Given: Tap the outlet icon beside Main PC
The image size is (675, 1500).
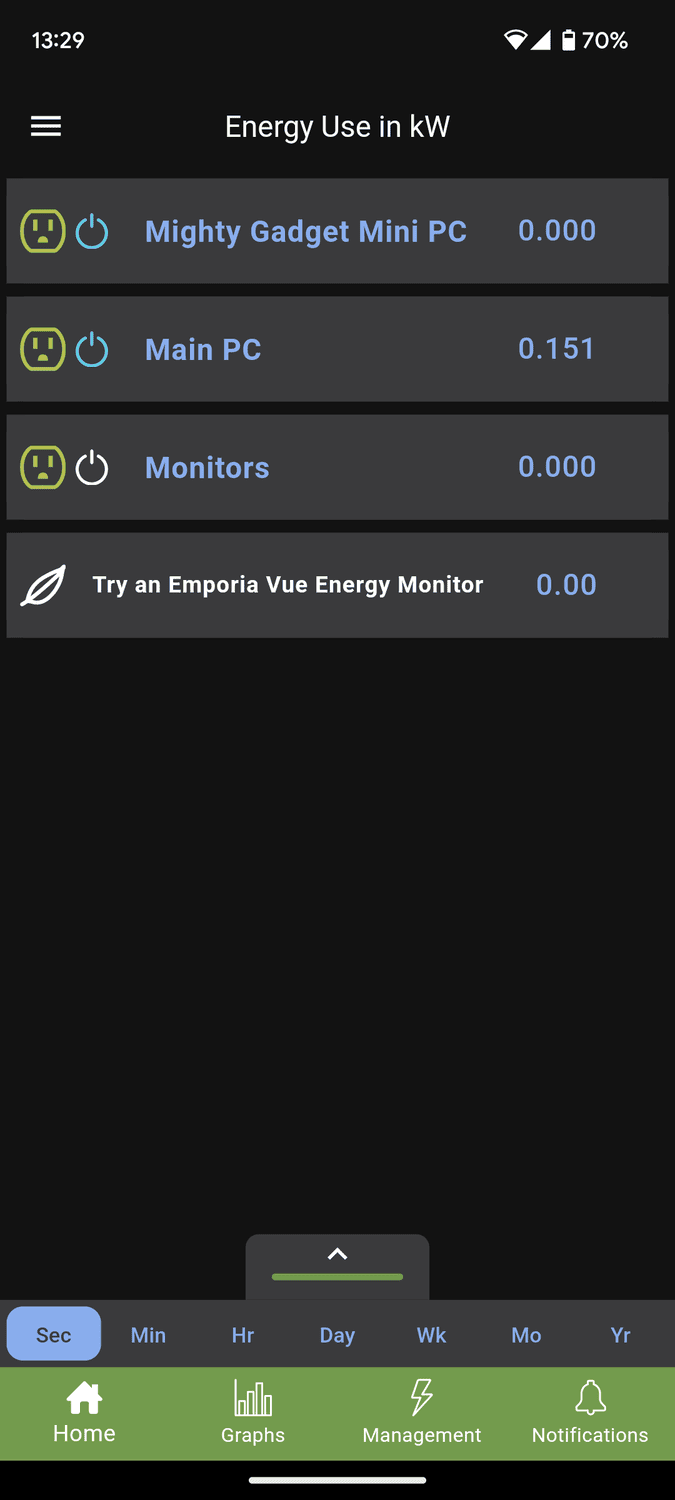Looking at the screenshot, I should click(x=43, y=349).
